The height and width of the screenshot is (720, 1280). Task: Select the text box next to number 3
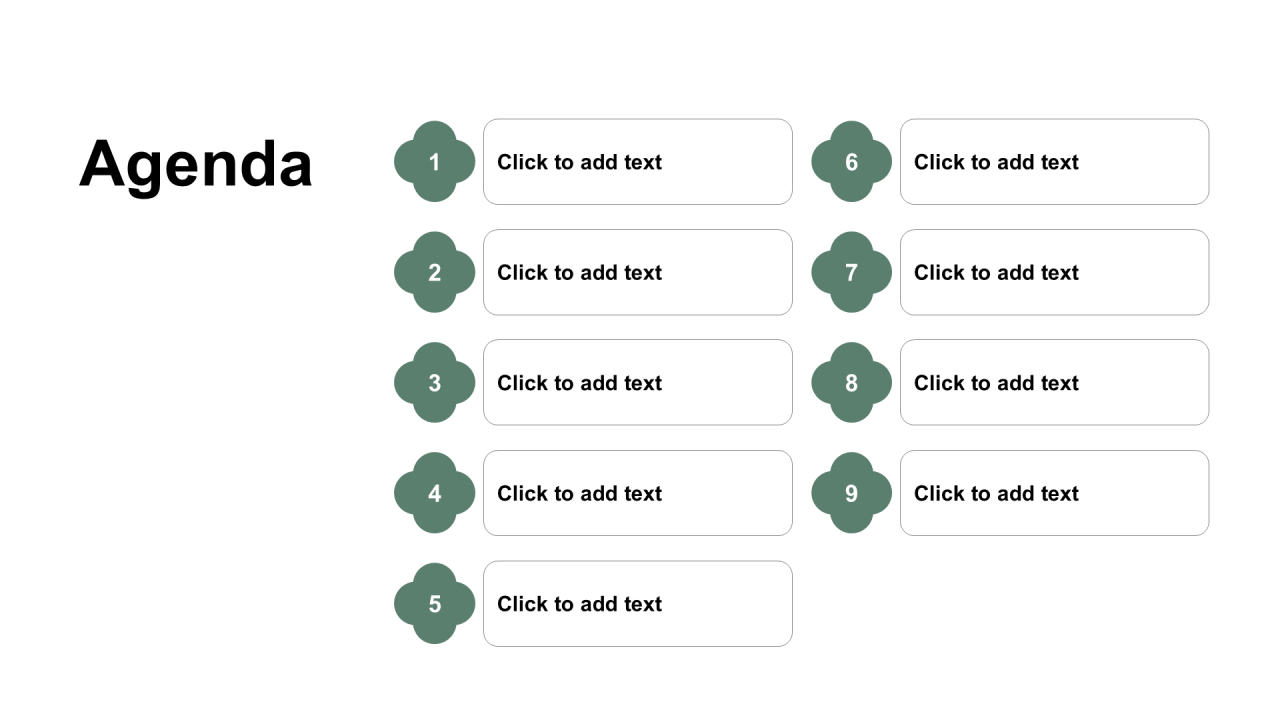tap(638, 383)
